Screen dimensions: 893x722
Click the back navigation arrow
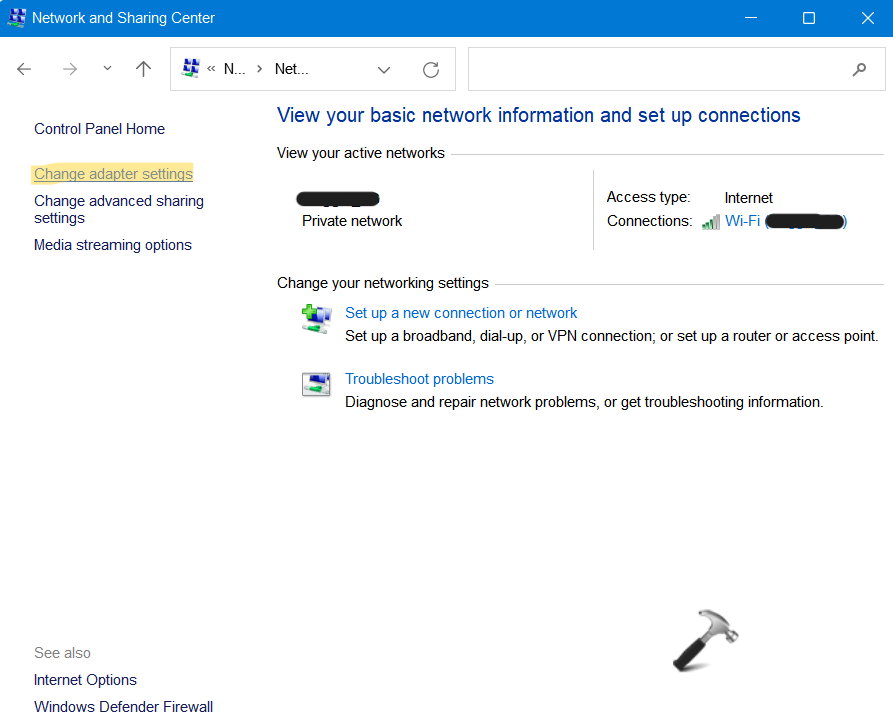[24, 69]
